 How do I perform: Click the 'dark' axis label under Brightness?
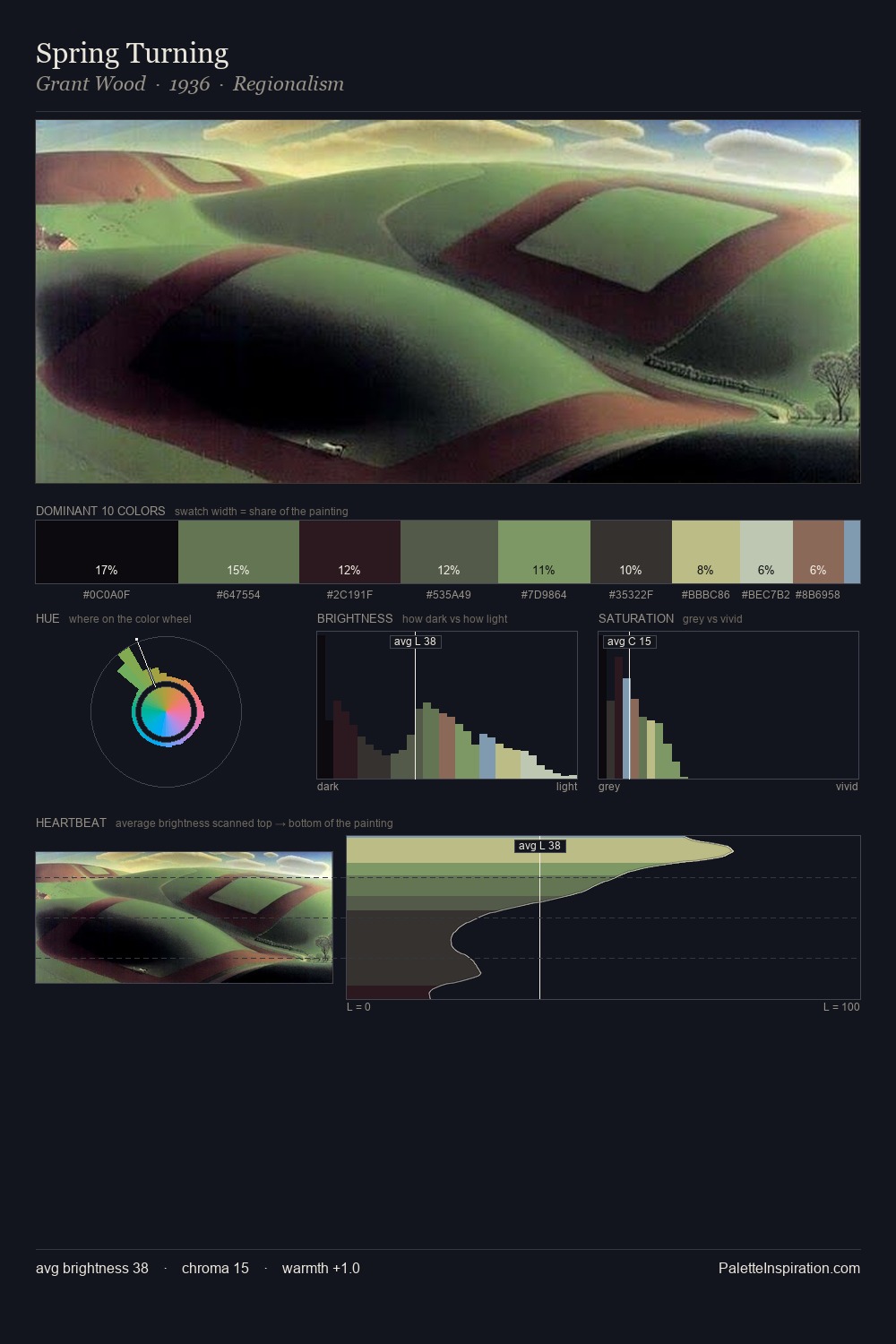click(x=328, y=786)
